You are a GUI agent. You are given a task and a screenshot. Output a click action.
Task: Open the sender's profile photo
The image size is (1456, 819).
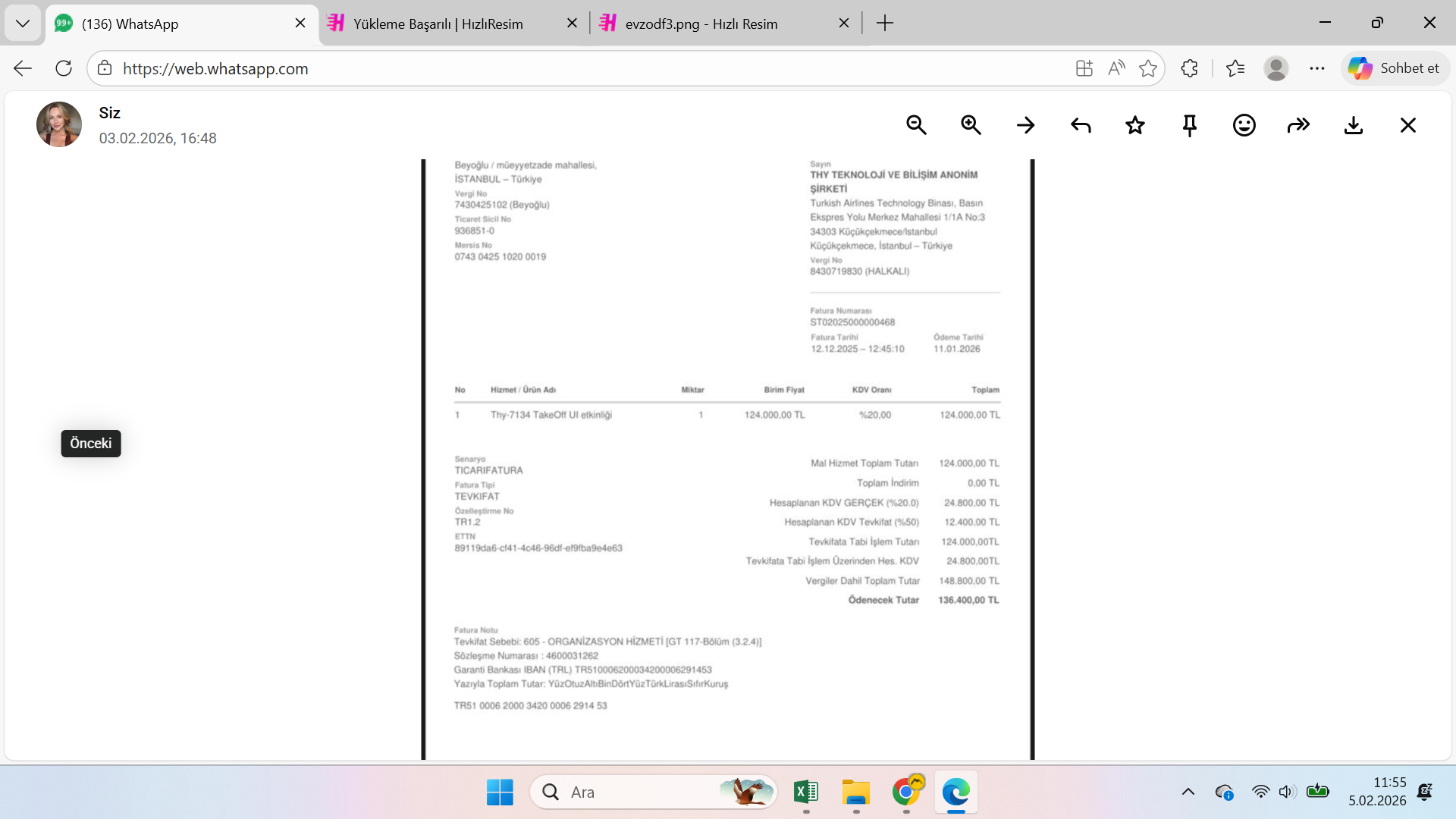(59, 124)
